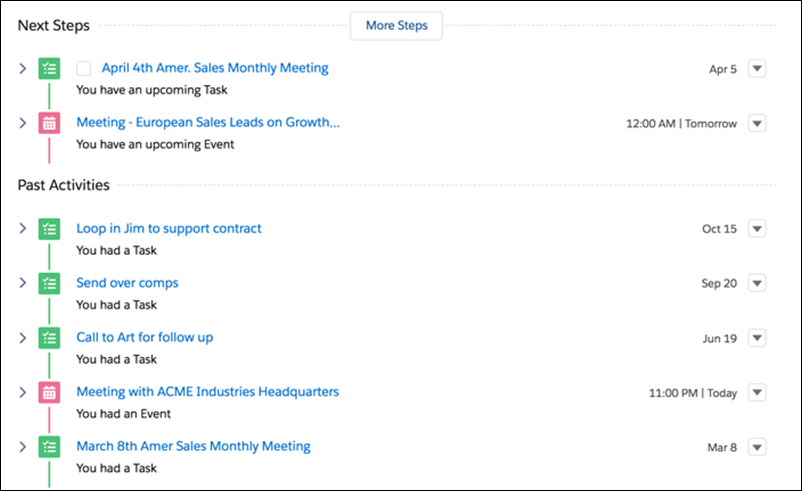Image resolution: width=802 pixels, height=491 pixels.
Task: Click You had a Task under March 8th meeting
Action: click(117, 468)
